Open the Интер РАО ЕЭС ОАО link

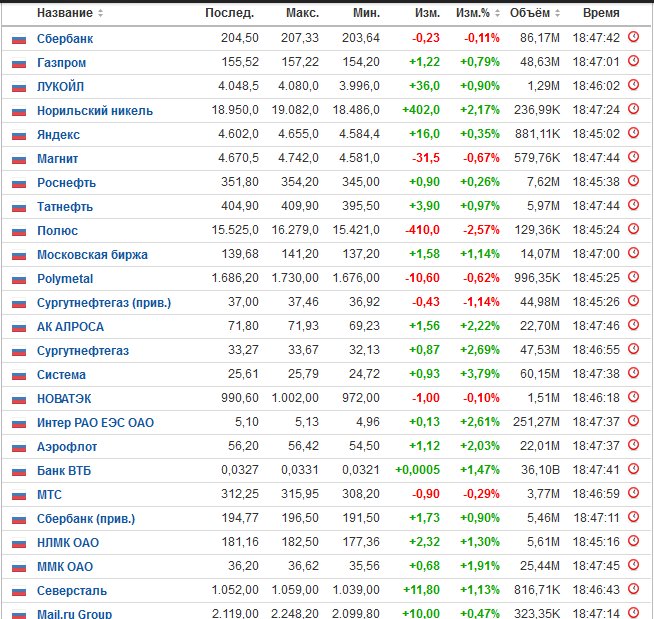click(x=95, y=423)
